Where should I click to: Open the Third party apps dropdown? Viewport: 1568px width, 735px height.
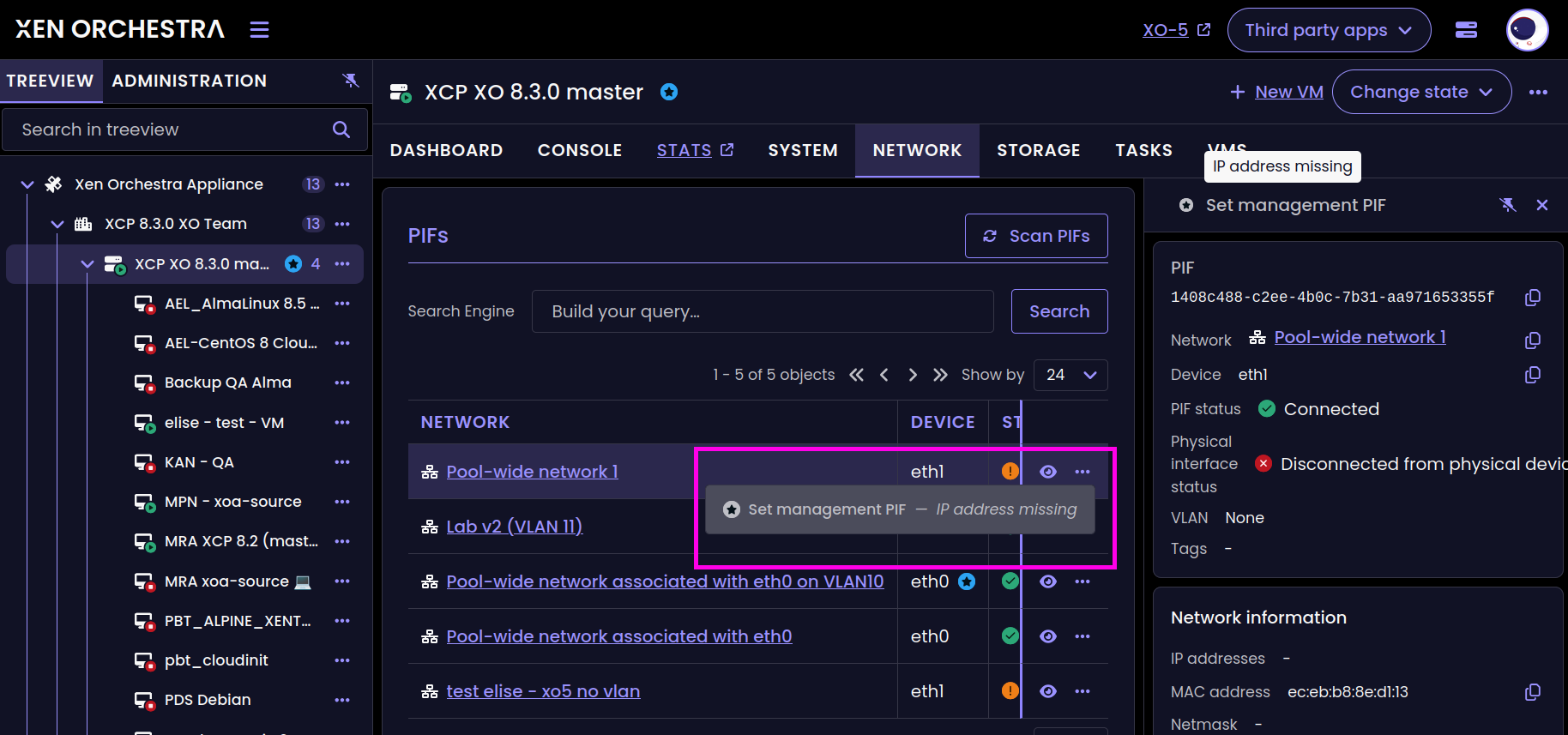1329,30
